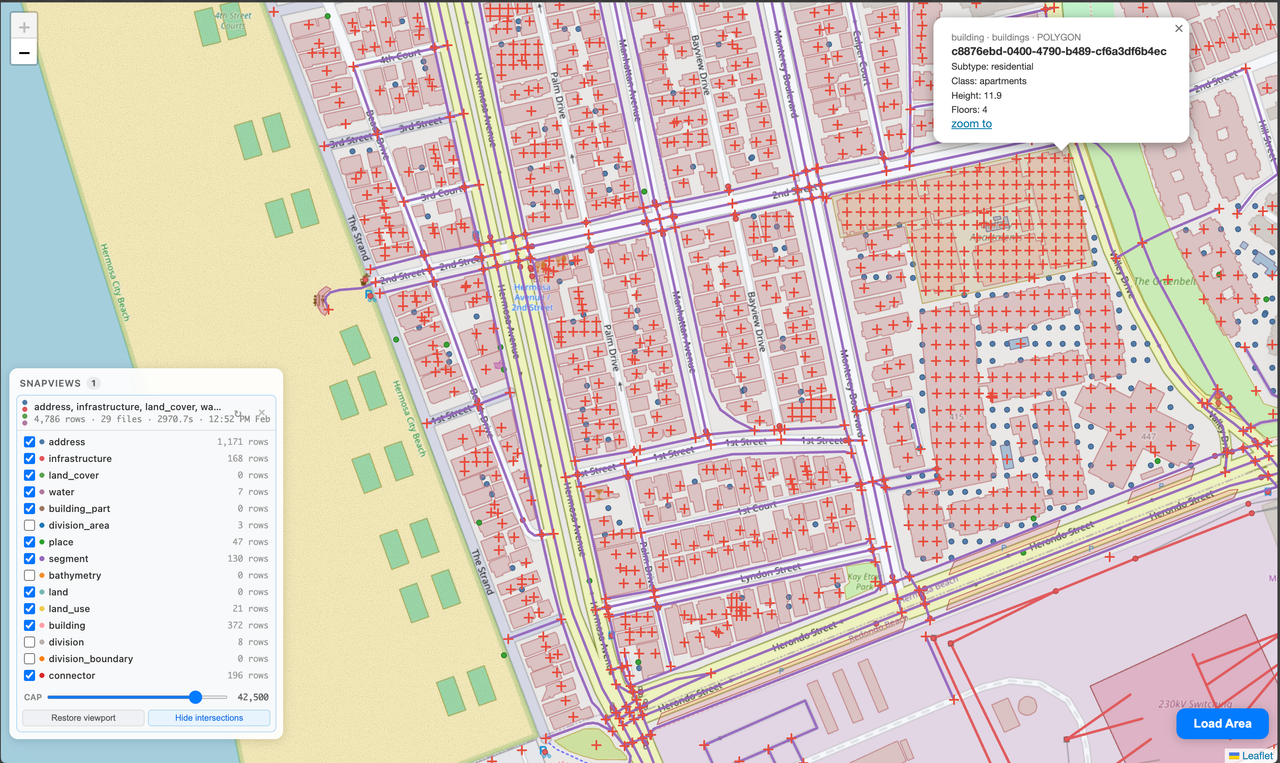Click the Kay Etow Park green area
Viewport: 1280px width, 763px height.
pos(859,581)
